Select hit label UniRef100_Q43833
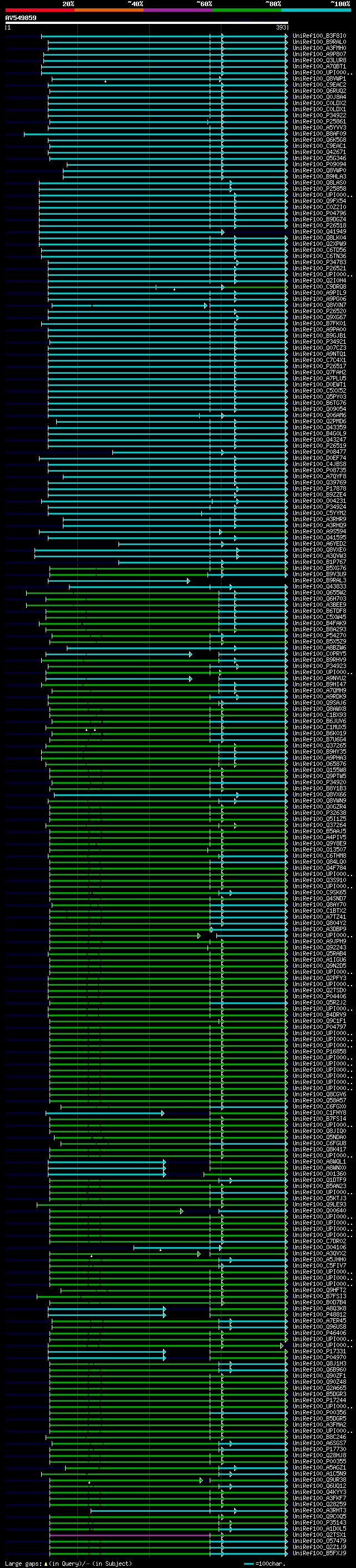 [319, 587]
